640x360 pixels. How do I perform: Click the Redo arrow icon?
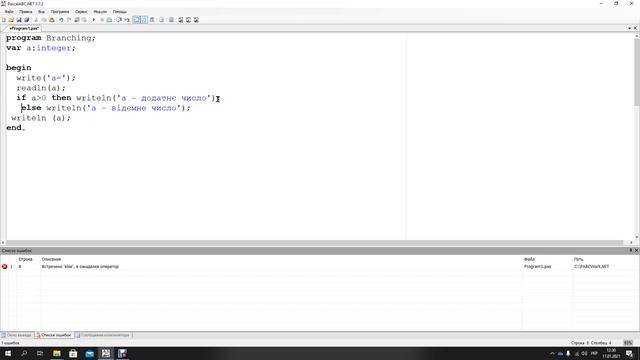pos(69,20)
